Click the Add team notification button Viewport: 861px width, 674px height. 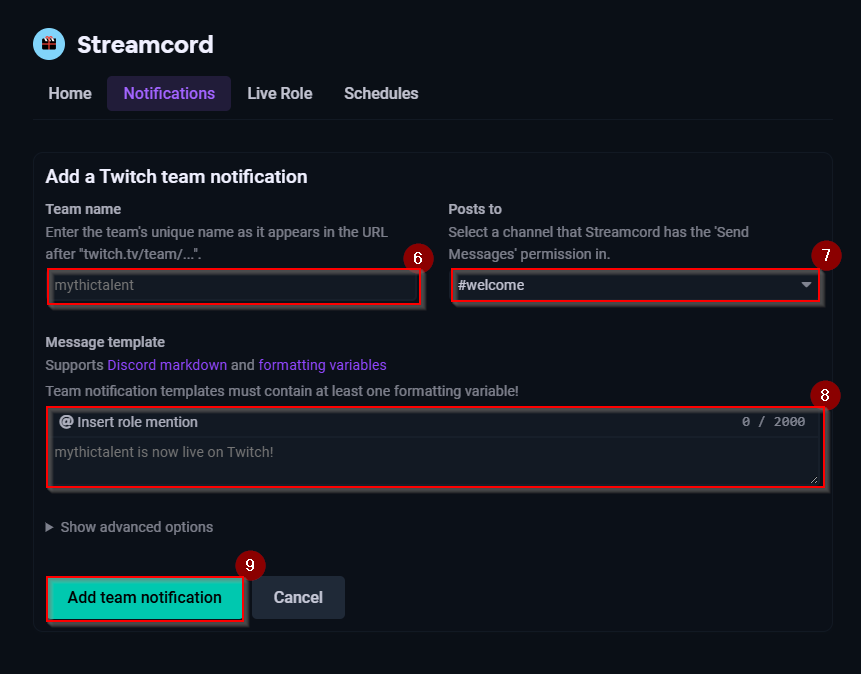pyautogui.click(x=144, y=597)
